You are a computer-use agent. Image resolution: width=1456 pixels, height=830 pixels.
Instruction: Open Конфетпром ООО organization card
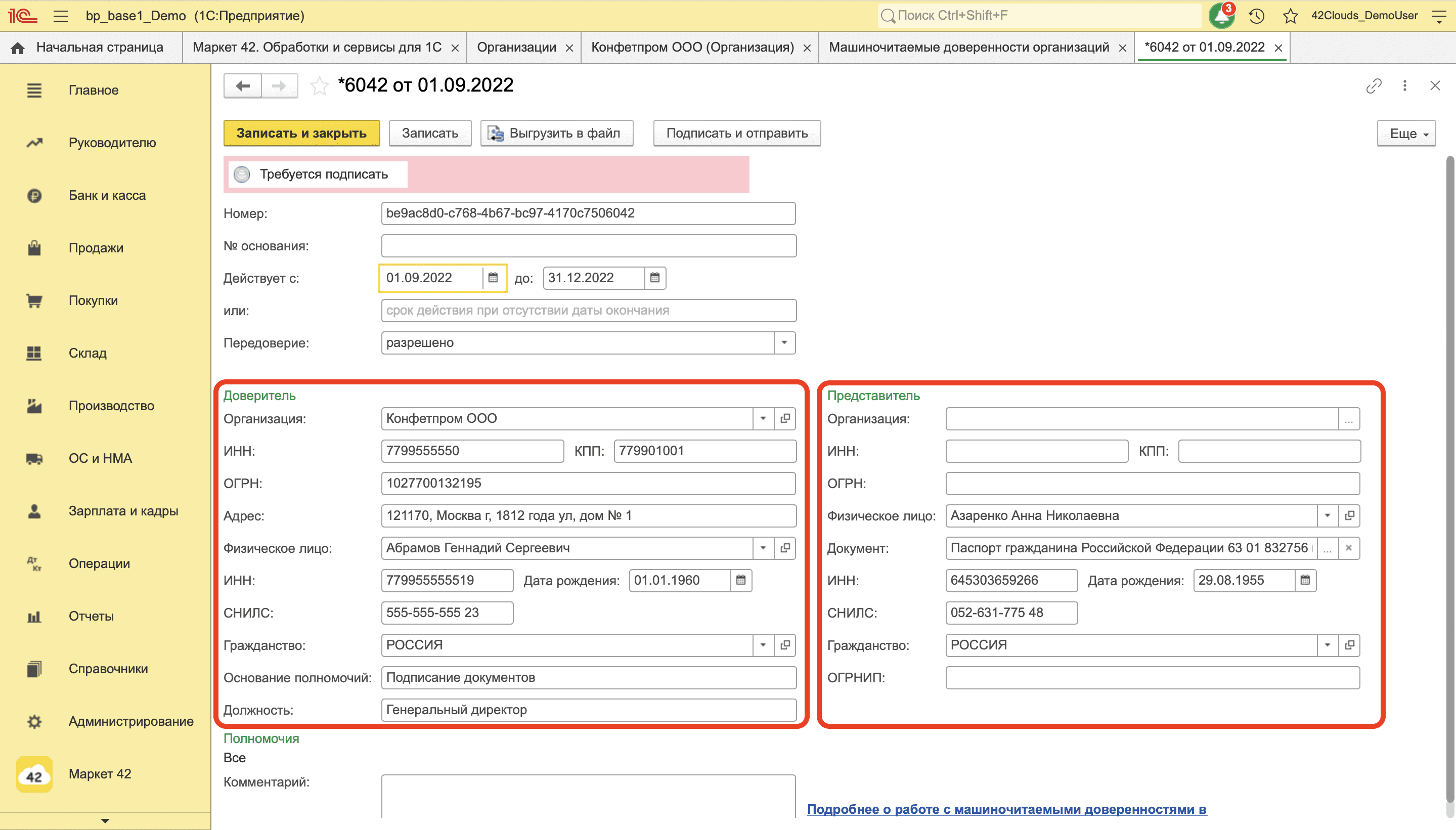pyautogui.click(x=785, y=418)
